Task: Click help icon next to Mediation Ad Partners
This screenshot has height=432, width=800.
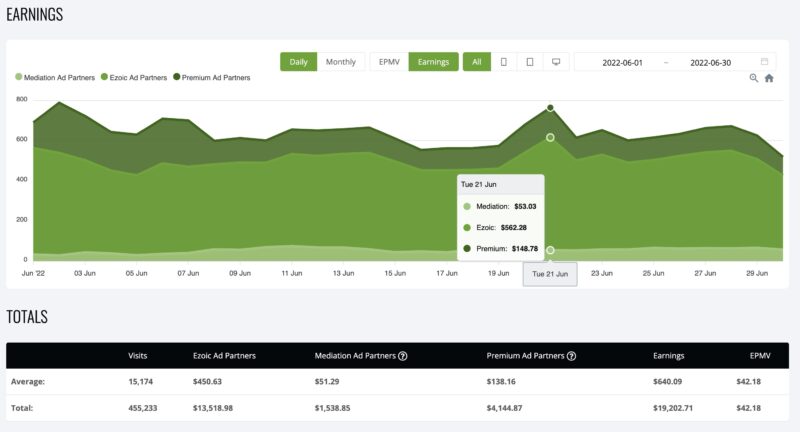Action: (x=403, y=355)
